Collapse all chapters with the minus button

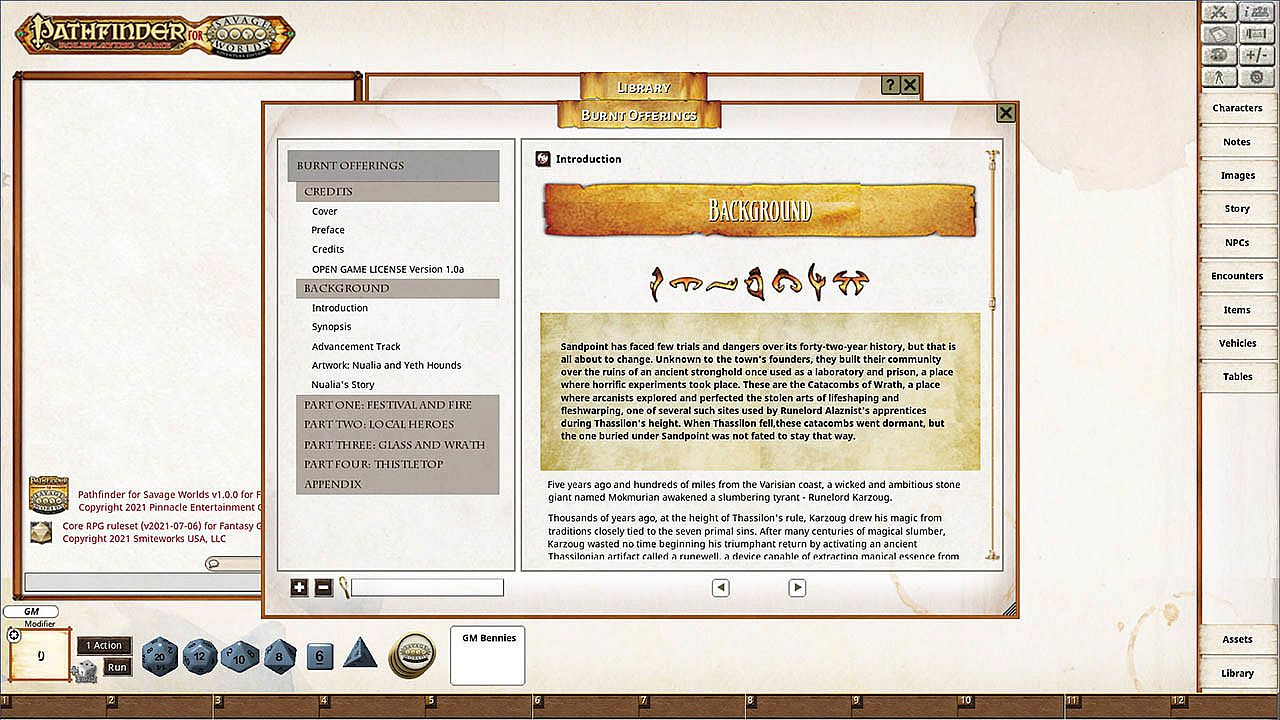point(323,588)
